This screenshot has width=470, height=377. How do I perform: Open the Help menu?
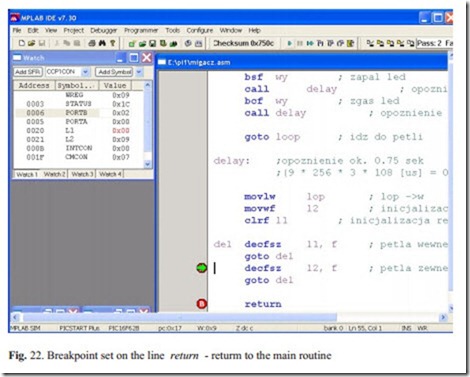(x=254, y=30)
